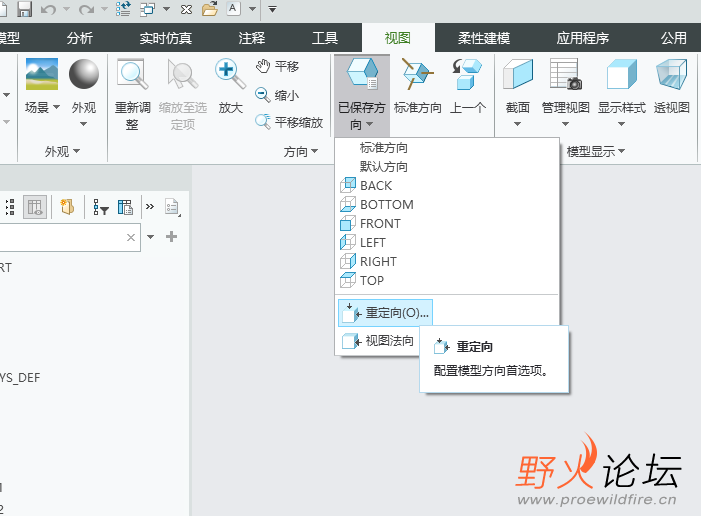Click the tree list document icon
The image size is (701, 516).
pos(172,207)
